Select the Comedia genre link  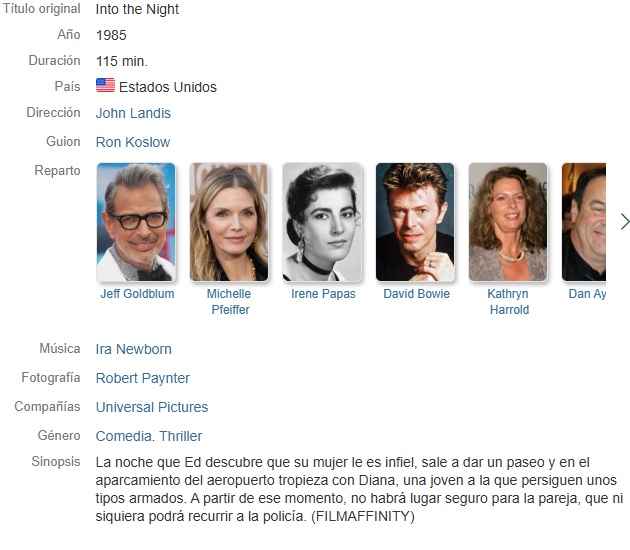(124, 436)
